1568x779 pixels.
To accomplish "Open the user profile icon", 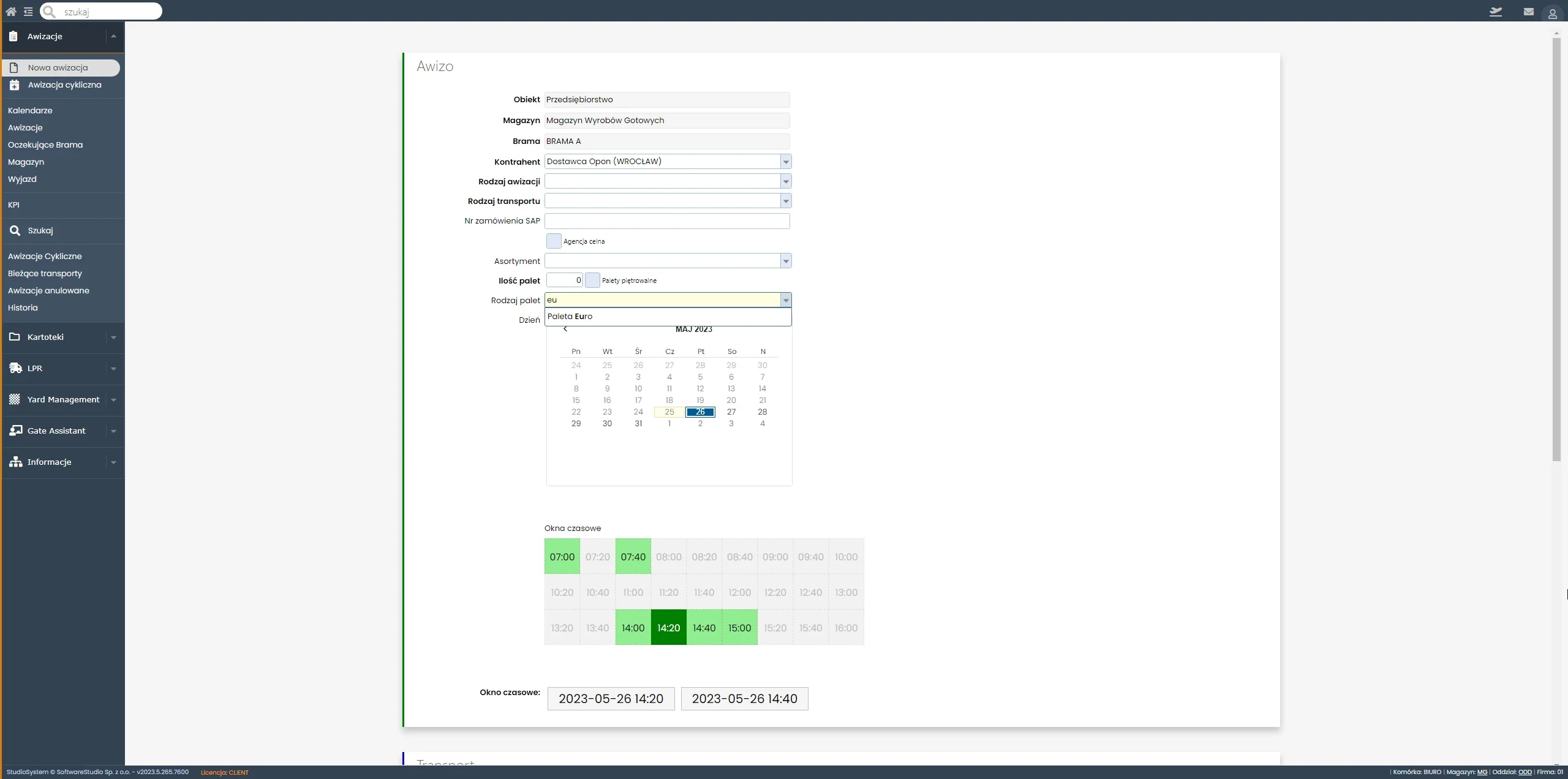I will (x=1552, y=13).
